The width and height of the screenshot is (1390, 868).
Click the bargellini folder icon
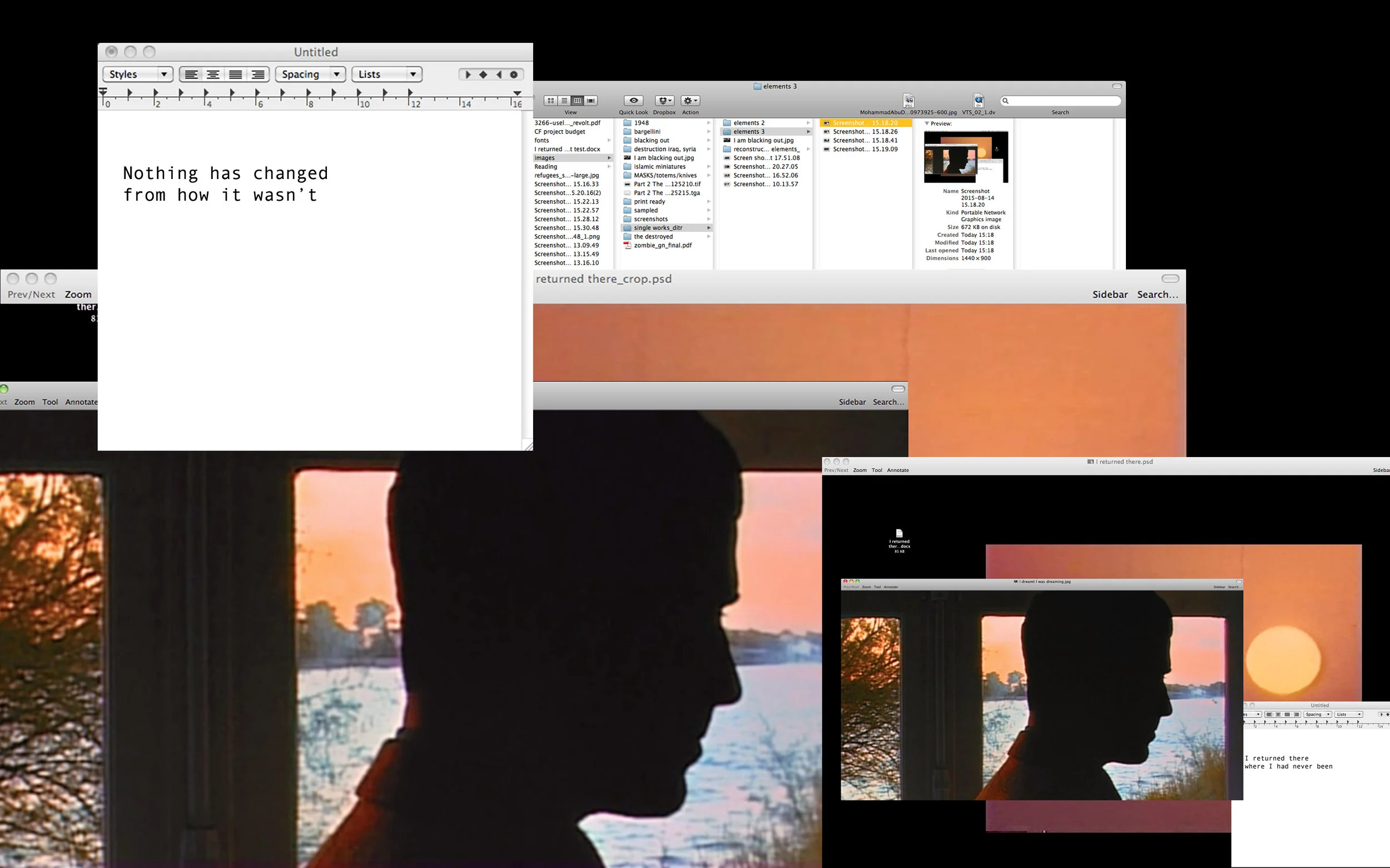pos(627,131)
